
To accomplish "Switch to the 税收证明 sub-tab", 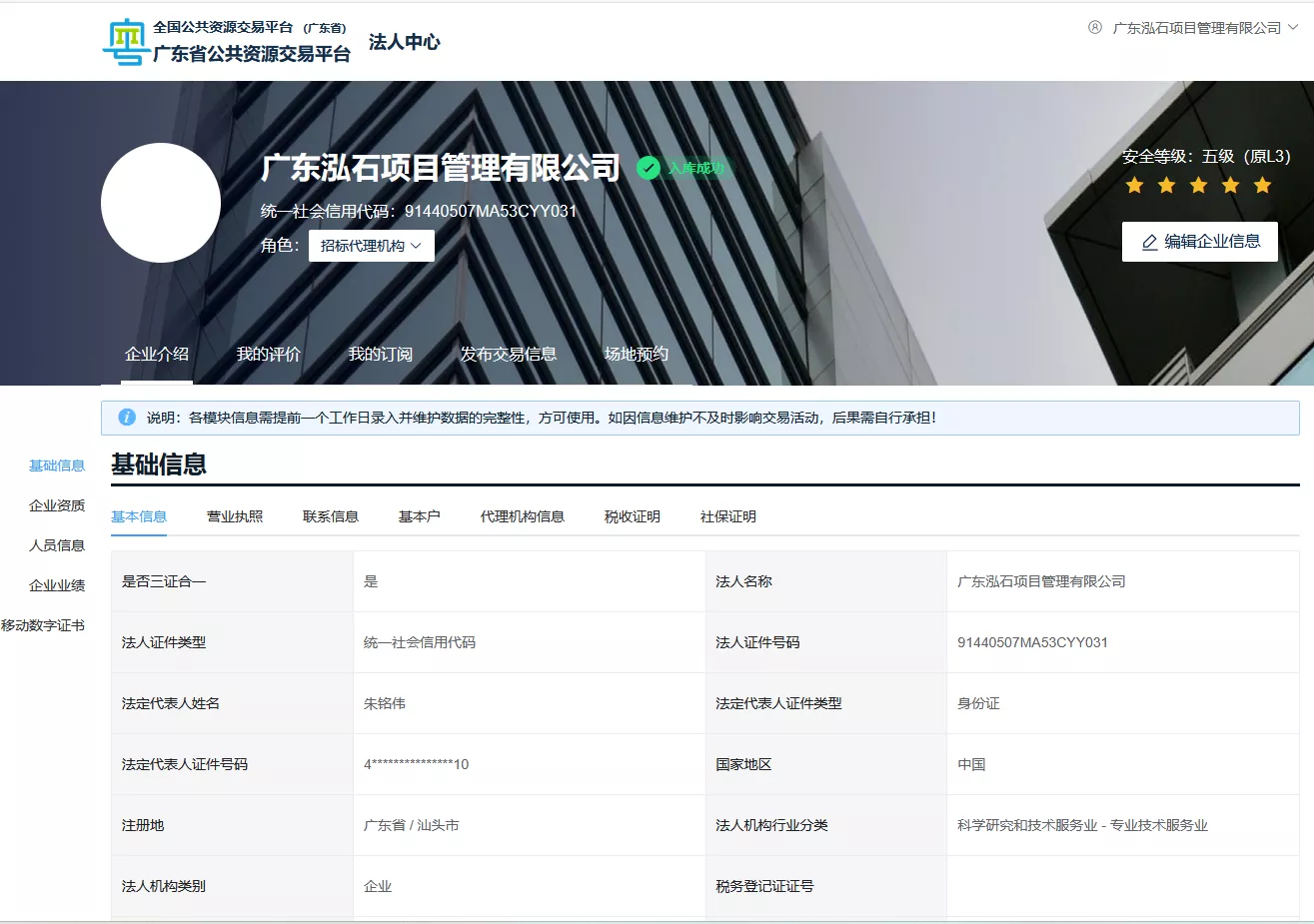I will point(633,516).
